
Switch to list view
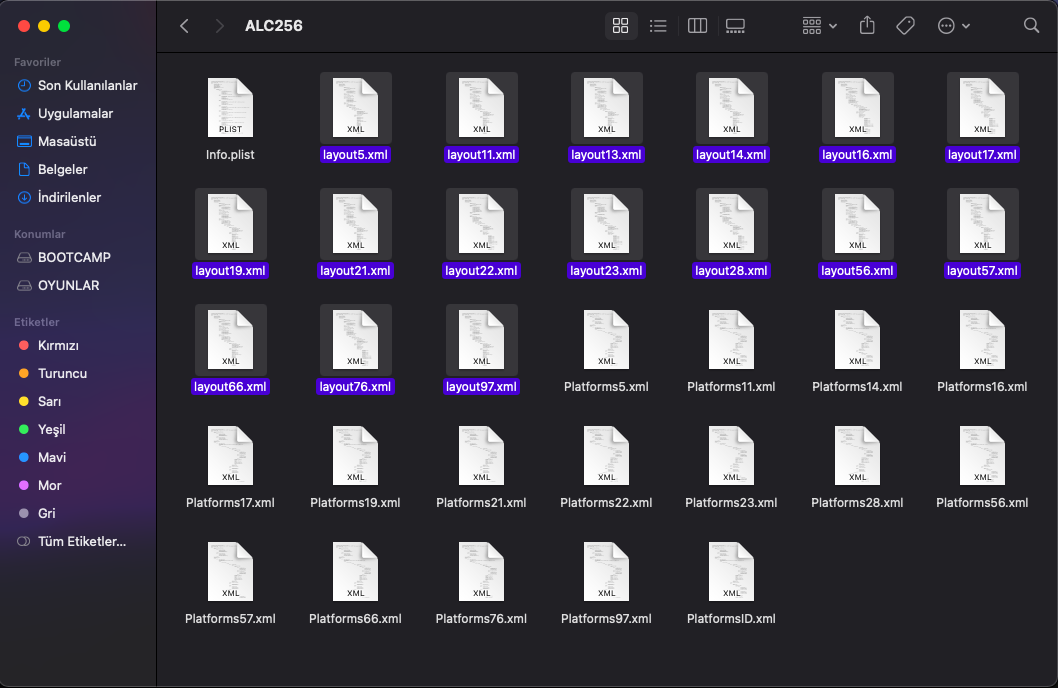[658, 26]
